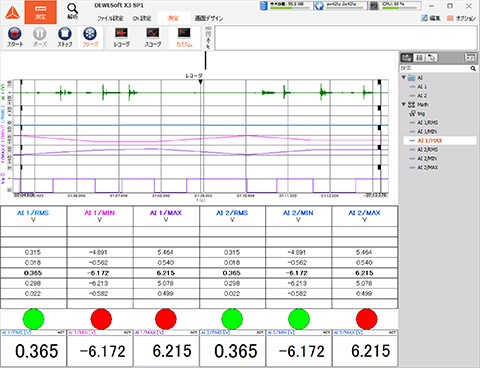Select AI 1/RMS digital meter
Viewport: 480px width, 368px height.
coord(33,348)
